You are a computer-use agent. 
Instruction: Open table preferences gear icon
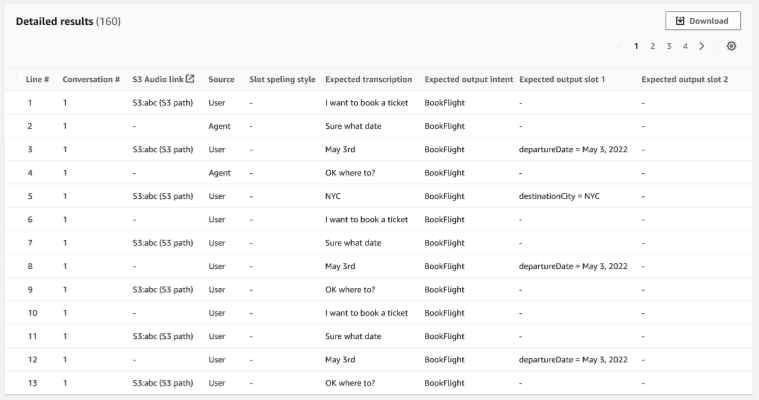click(732, 46)
